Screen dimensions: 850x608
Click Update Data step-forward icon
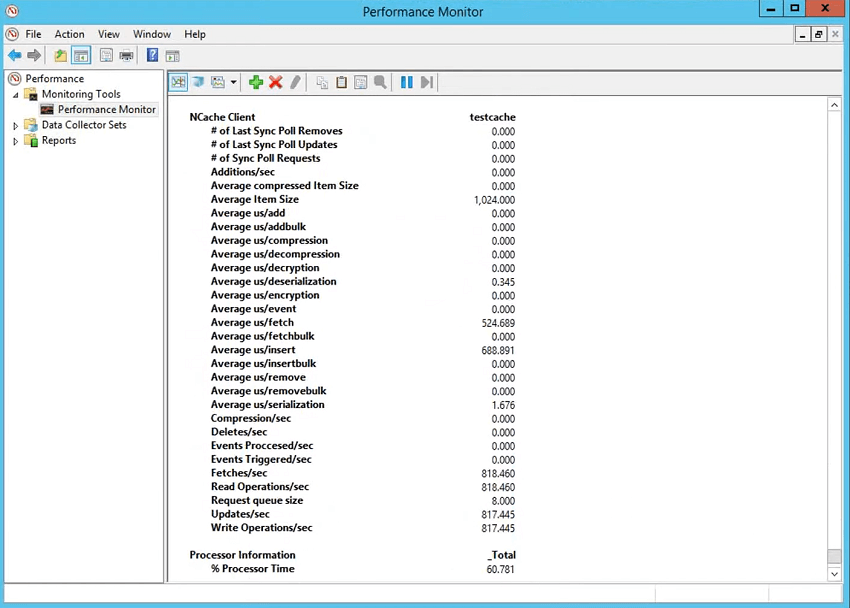click(427, 82)
